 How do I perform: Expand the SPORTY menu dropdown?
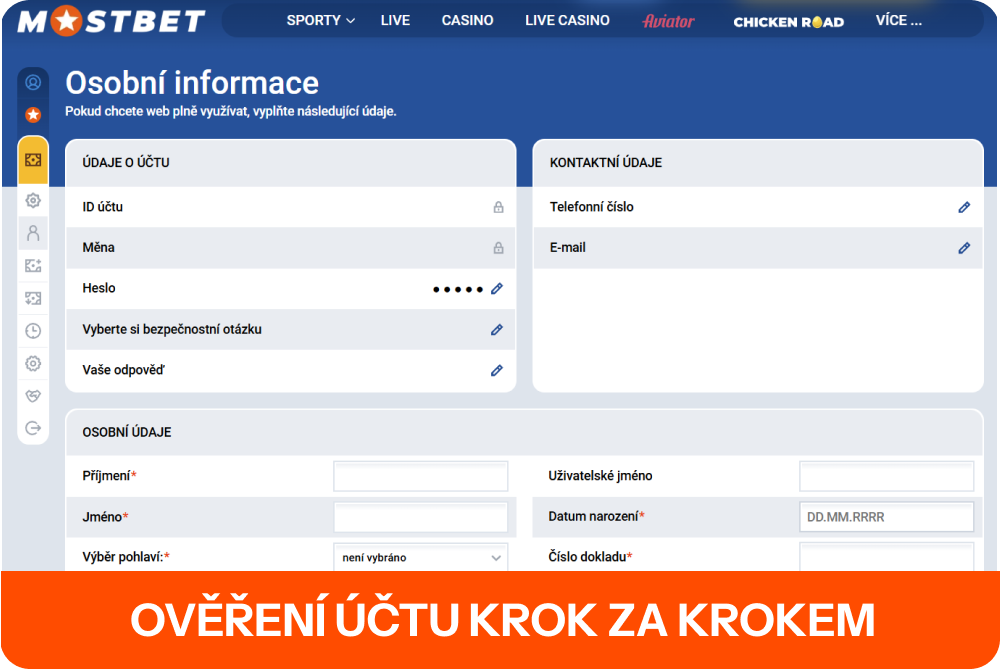pyautogui.click(x=321, y=20)
